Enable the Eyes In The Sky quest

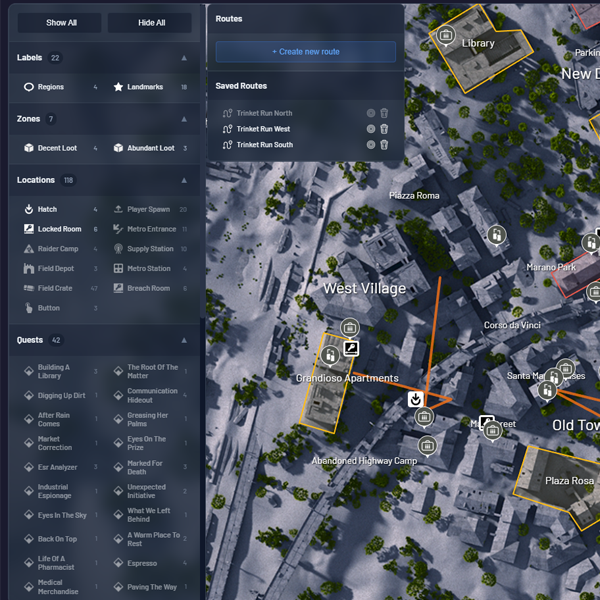(60, 515)
